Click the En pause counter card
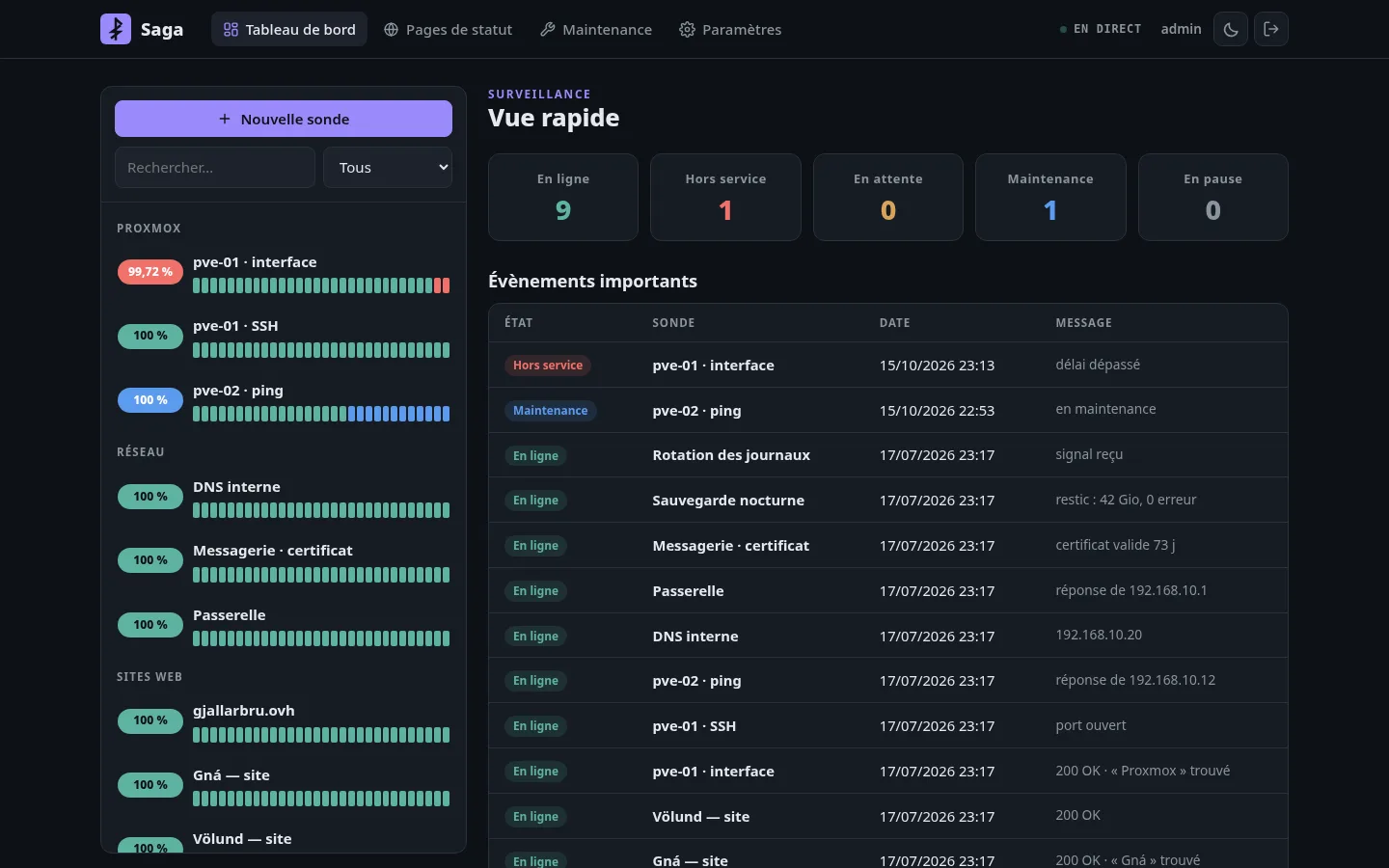 point(1213,197)
